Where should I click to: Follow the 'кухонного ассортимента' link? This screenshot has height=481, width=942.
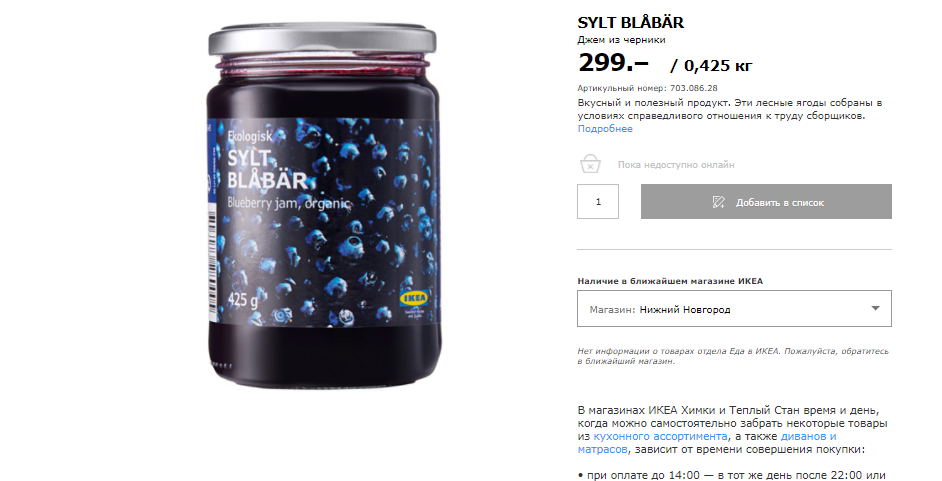click(660, 437)
